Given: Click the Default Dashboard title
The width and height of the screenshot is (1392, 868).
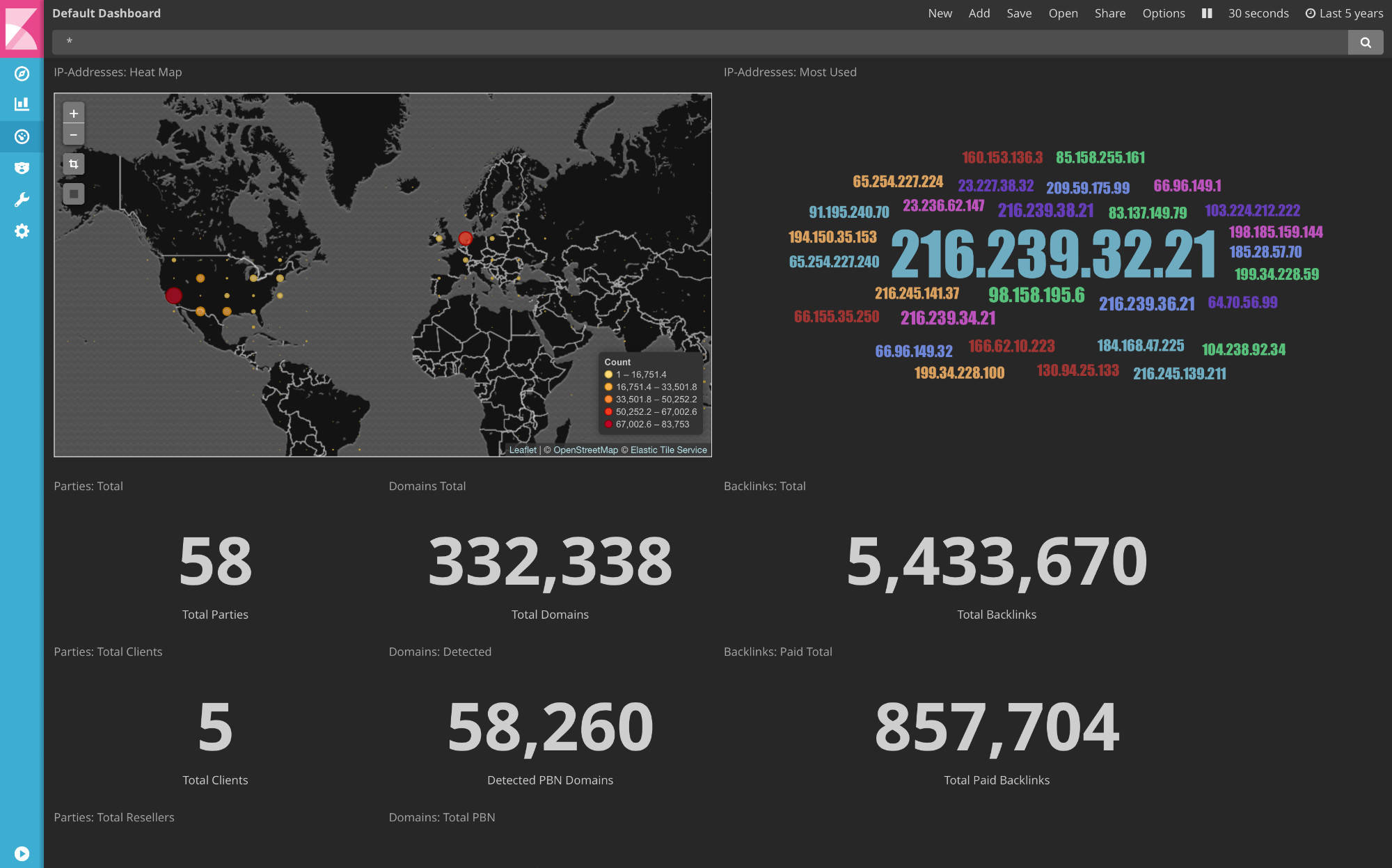Looking at the screenshot, I should (x=106, y=13).
